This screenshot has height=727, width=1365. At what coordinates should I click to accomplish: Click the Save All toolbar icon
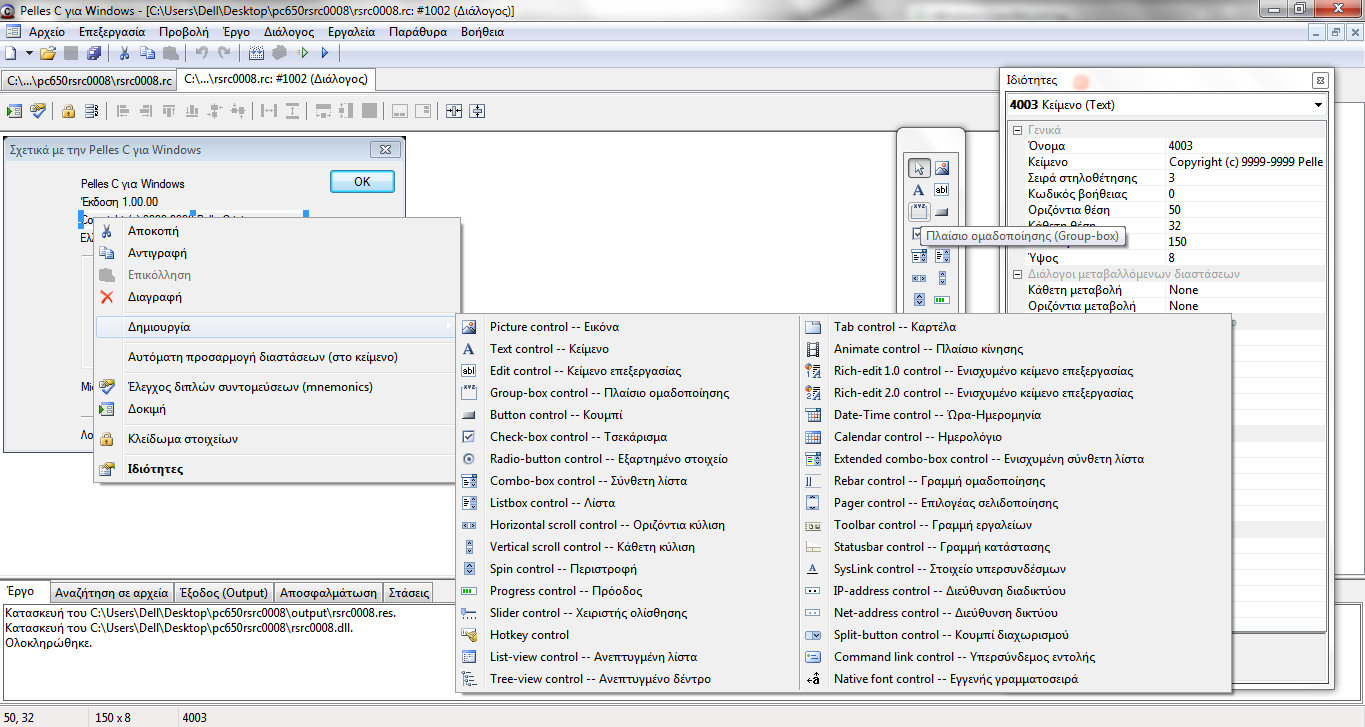[x=93, y=53]
